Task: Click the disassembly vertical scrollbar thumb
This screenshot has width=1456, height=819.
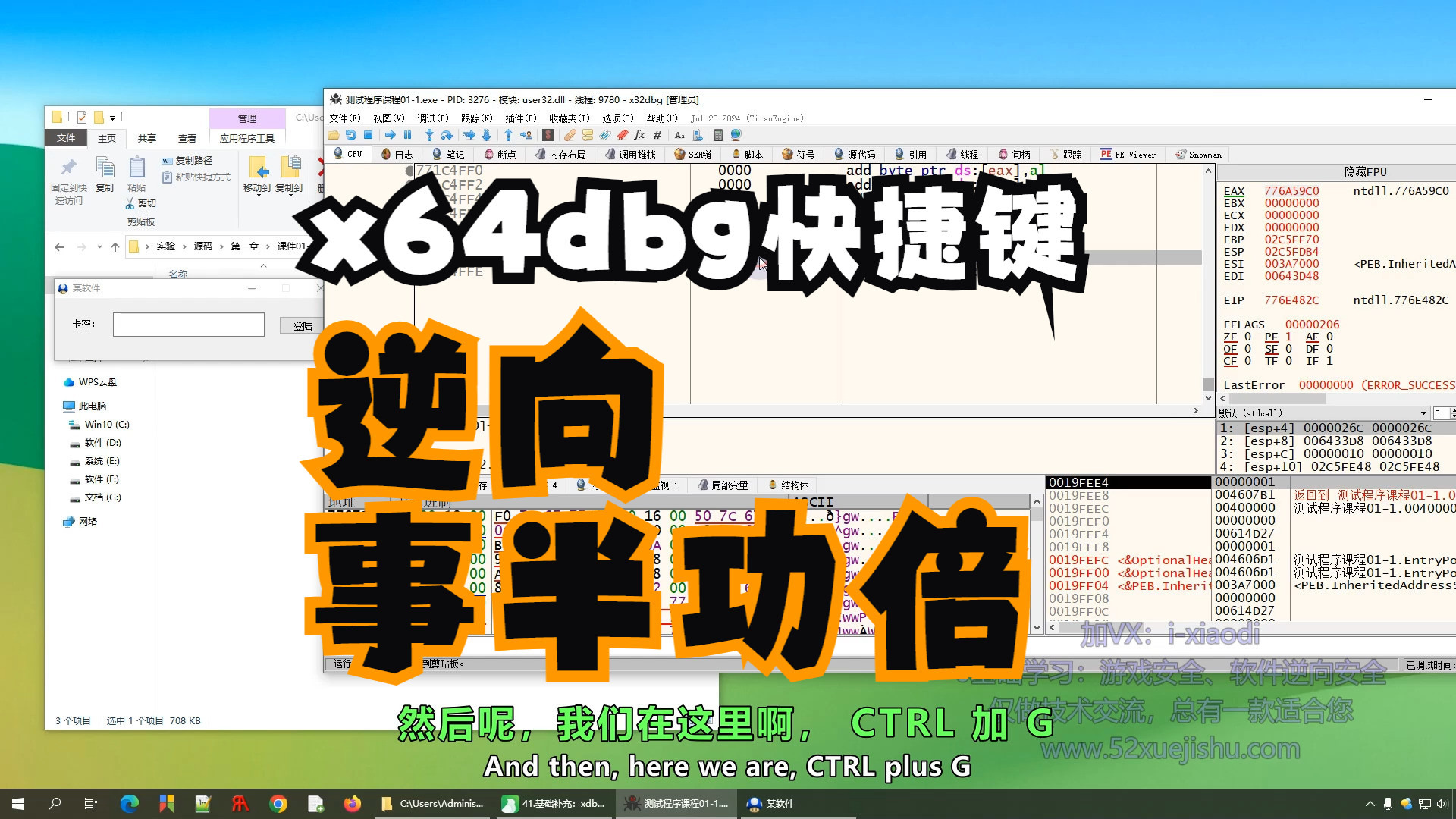Action: pos(1208,384)
